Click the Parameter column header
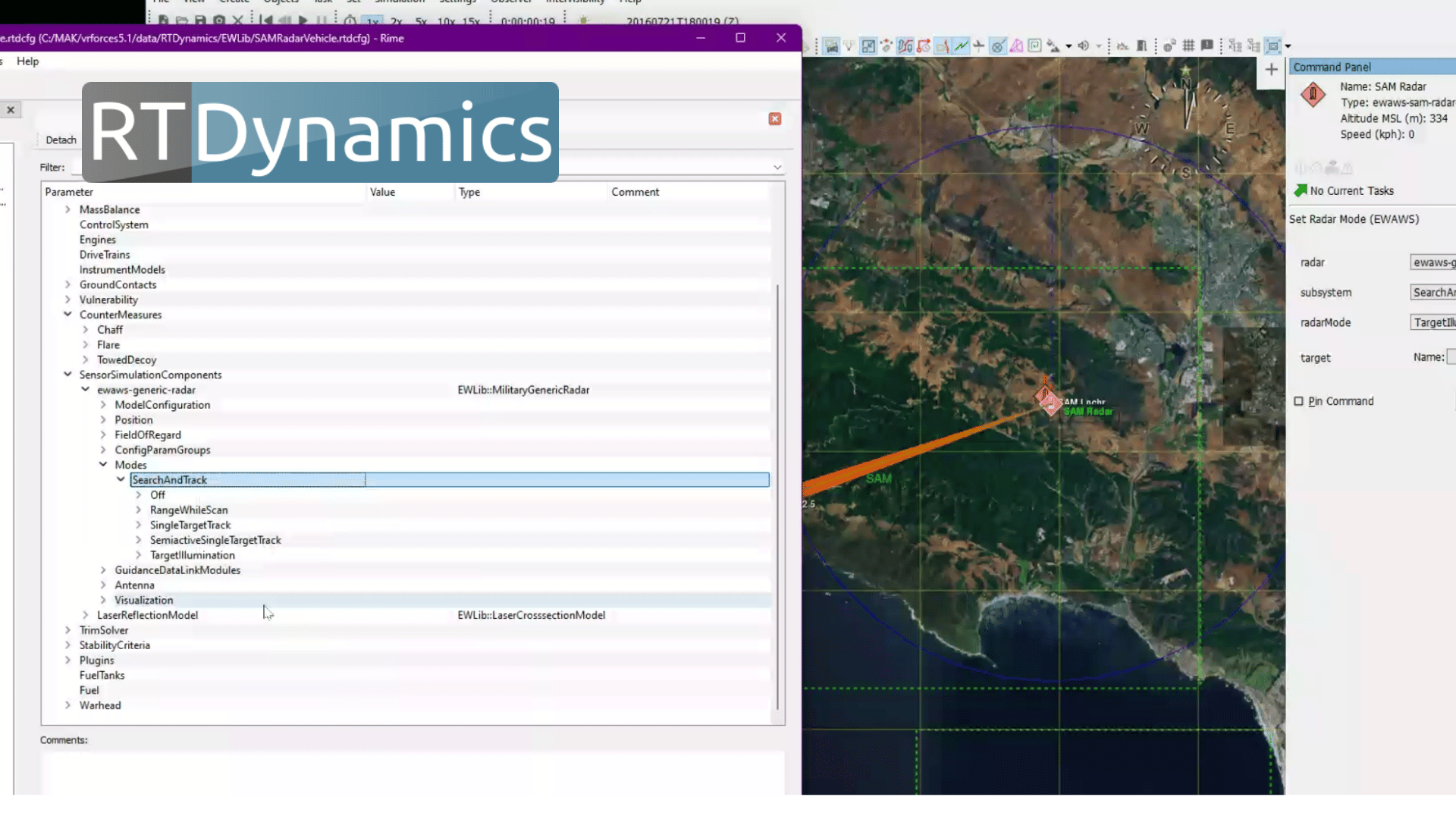The image size is (1456, 819). [205, 192]
